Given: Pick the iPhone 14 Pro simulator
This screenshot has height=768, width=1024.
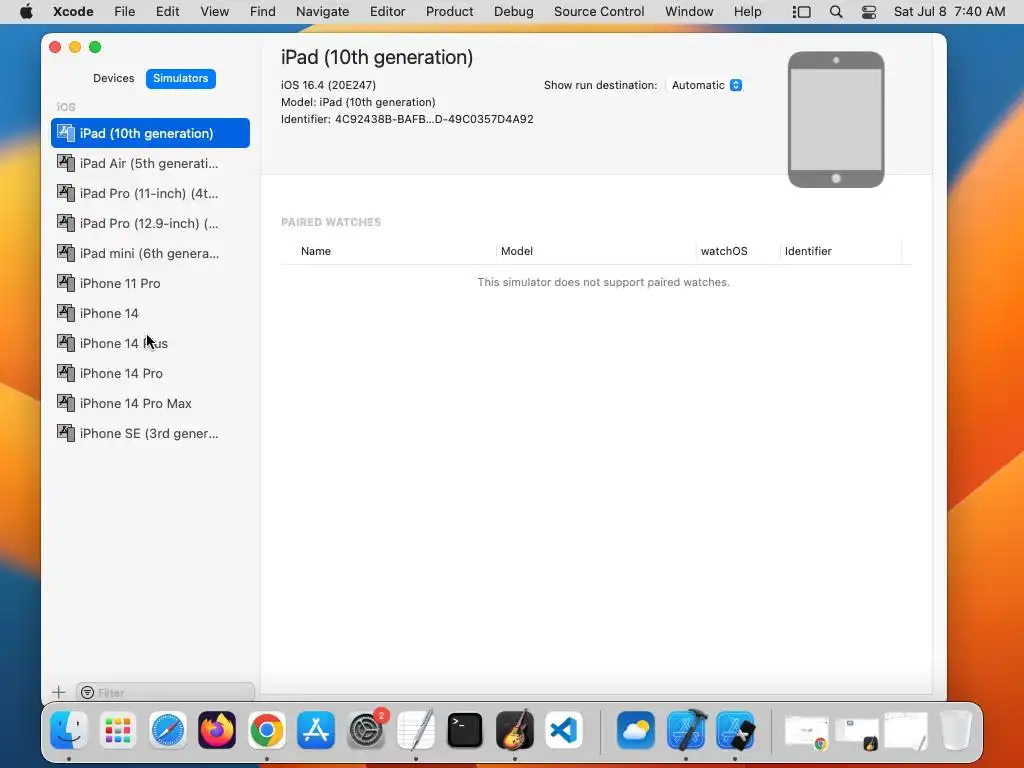Looking at the screenshot, I should pos(150,374).
